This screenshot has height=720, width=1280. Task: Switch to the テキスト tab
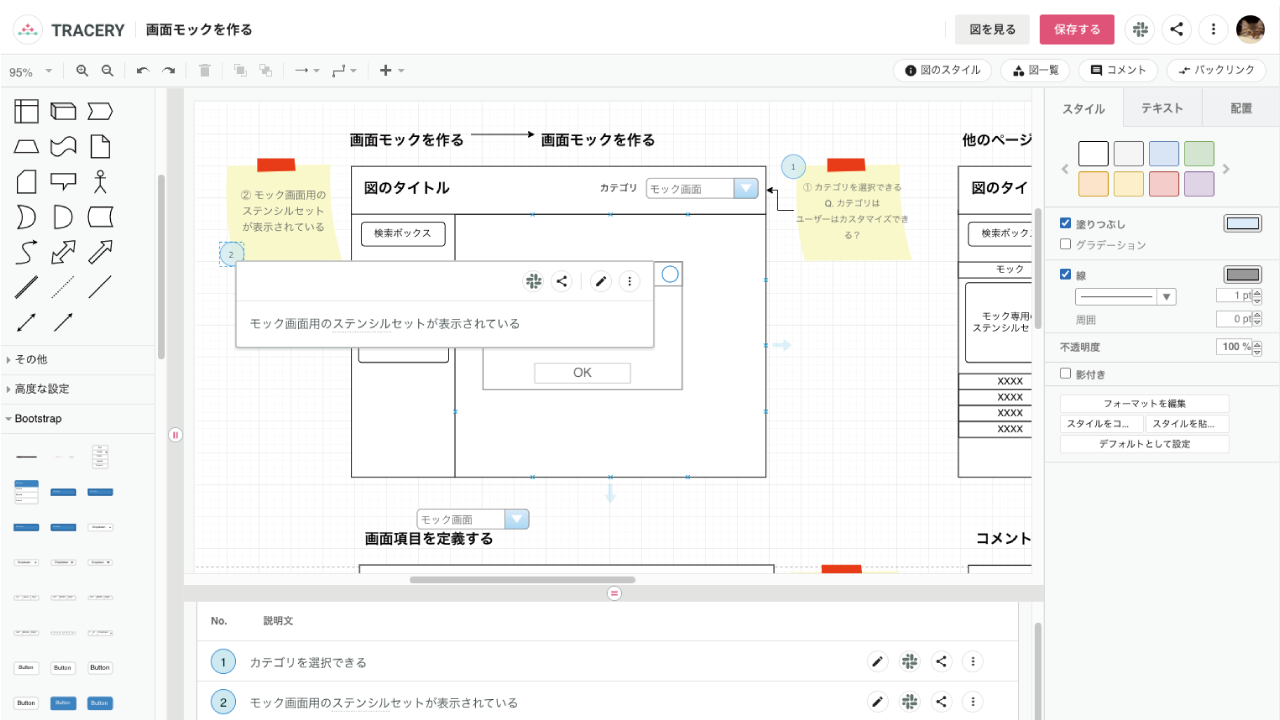tap(1162, 108)
